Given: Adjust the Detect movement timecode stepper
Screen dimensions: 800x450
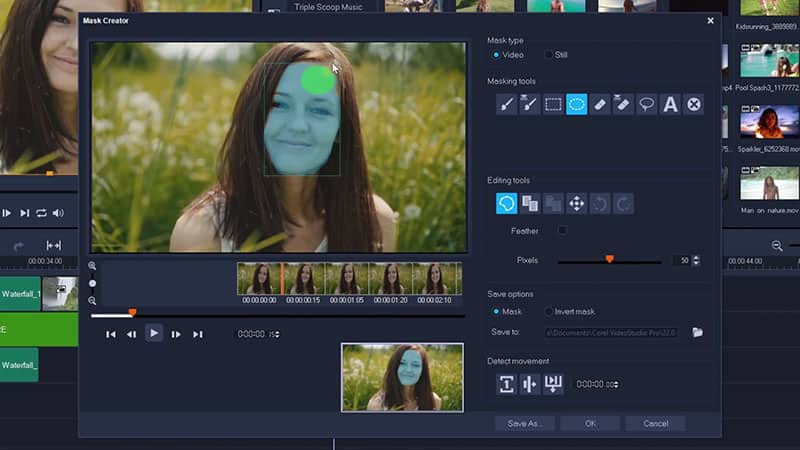Looking at the screenshot, I should pos(615,384).
